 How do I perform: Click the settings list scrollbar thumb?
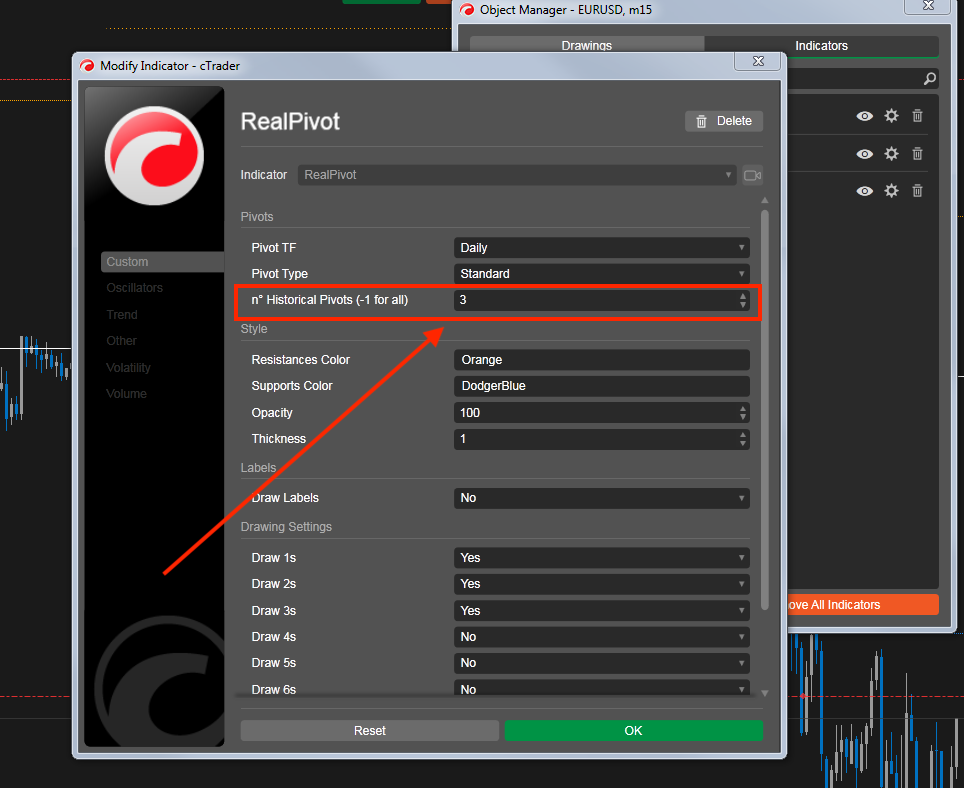765,410
